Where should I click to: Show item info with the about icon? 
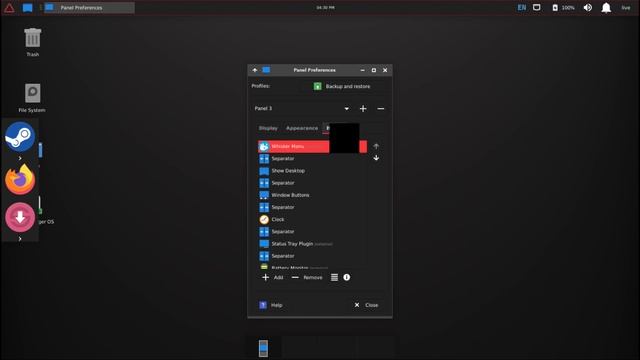point(347,277)
